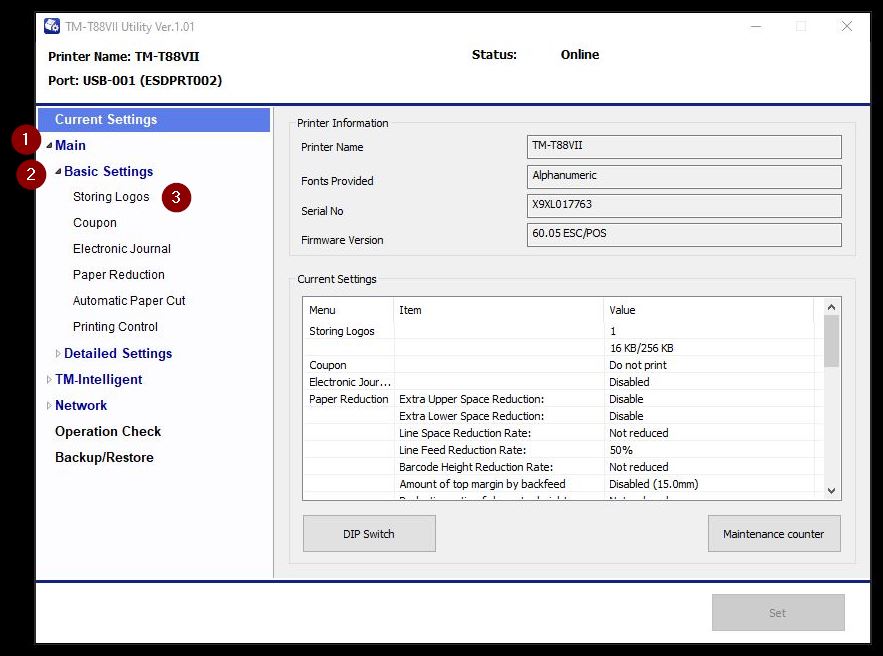883x656 pixels.
Task: Click the TM-T88VII Utility app icon
Action: pyautogui.click(x=52, y=26)
